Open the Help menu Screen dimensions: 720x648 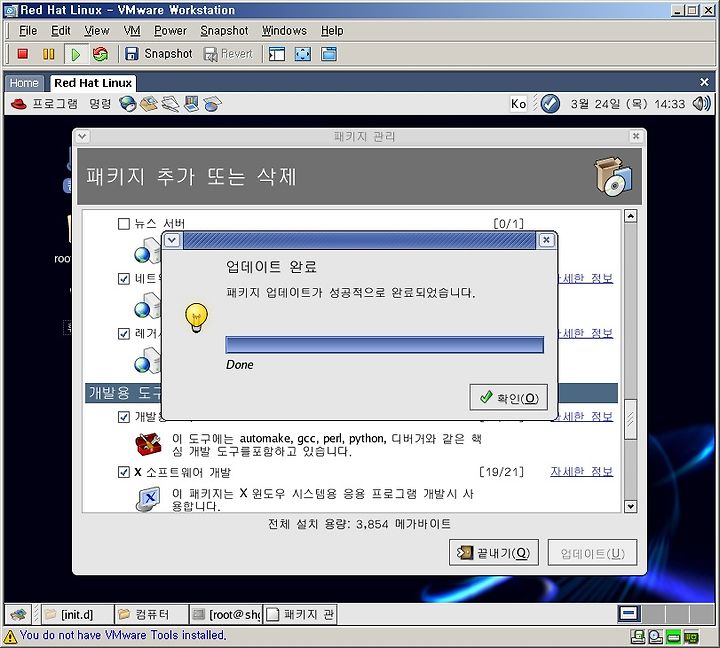pos(332,31)
